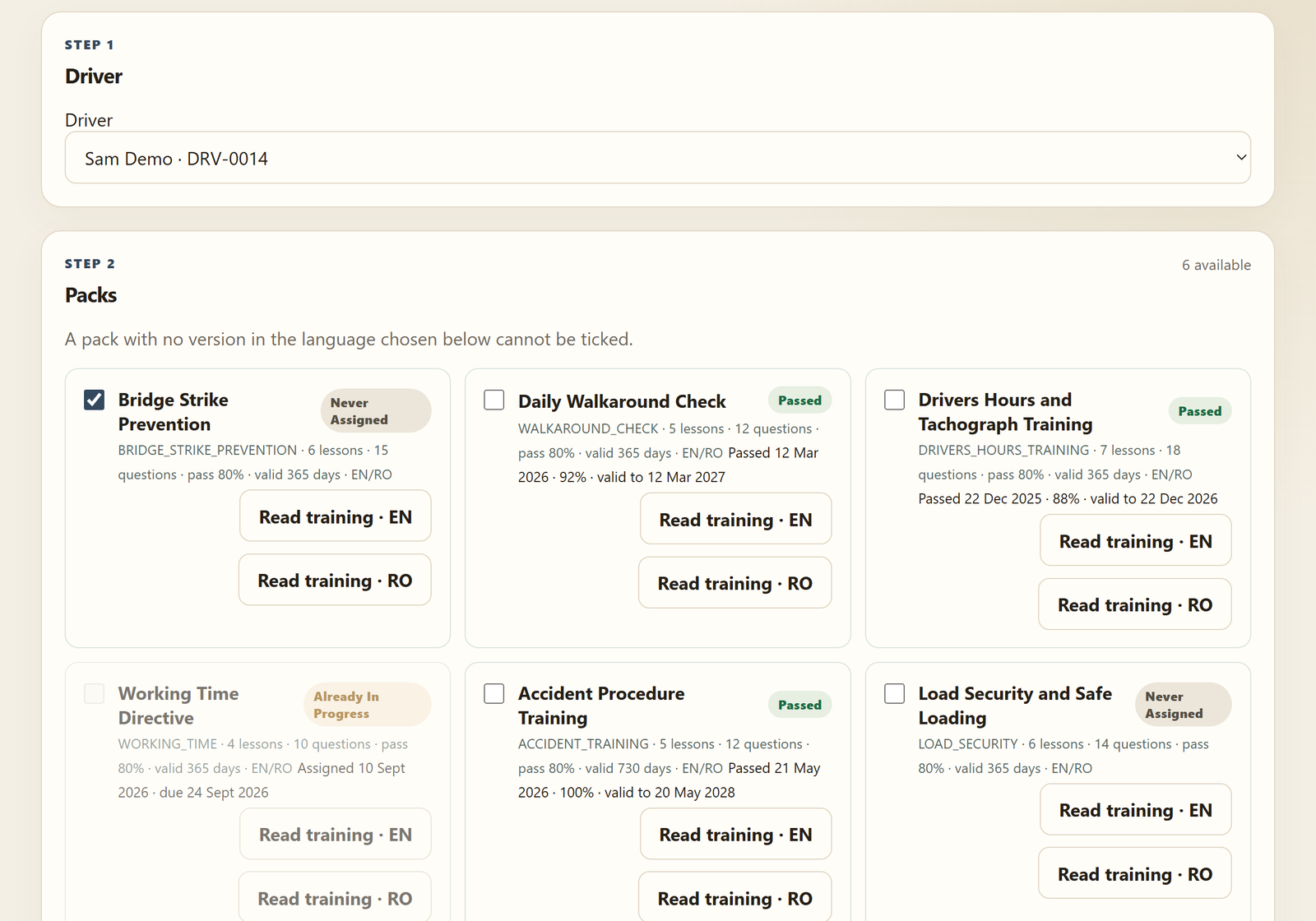Open Read training EN for Load Security

click(x=1136, y=810)
